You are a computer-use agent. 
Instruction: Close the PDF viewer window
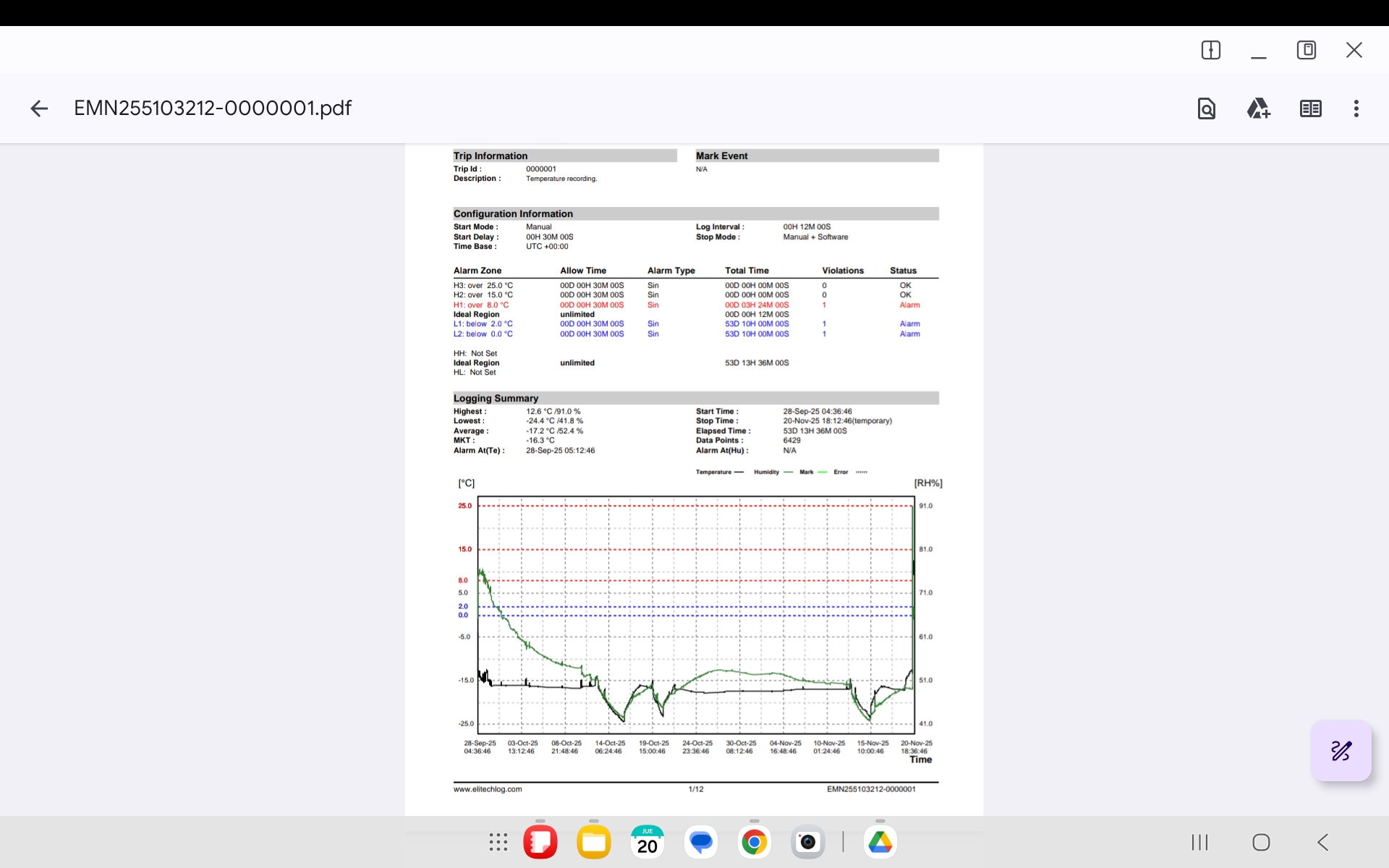point(1354,50)
